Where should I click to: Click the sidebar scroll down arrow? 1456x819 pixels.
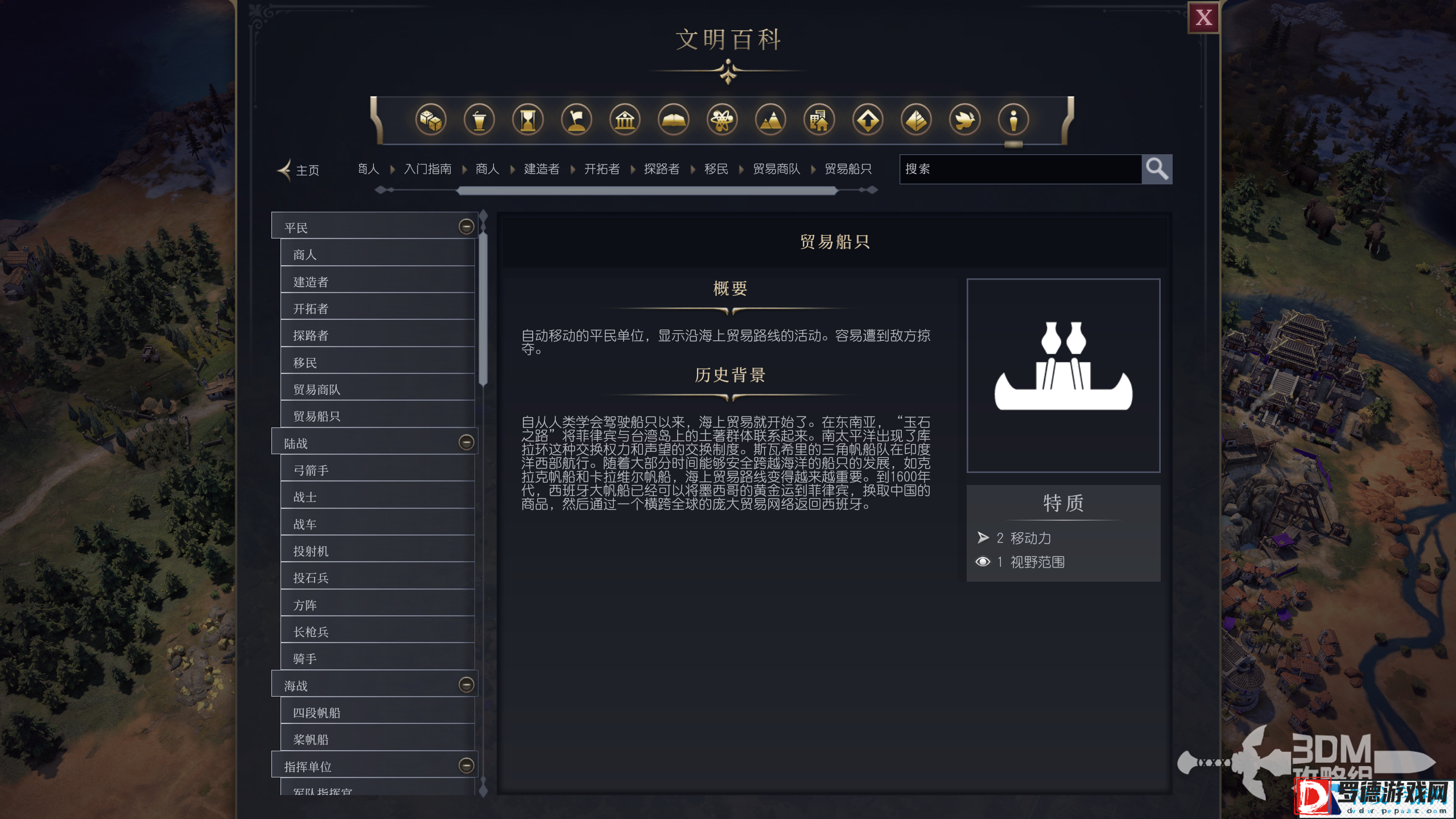click(483, 790)
